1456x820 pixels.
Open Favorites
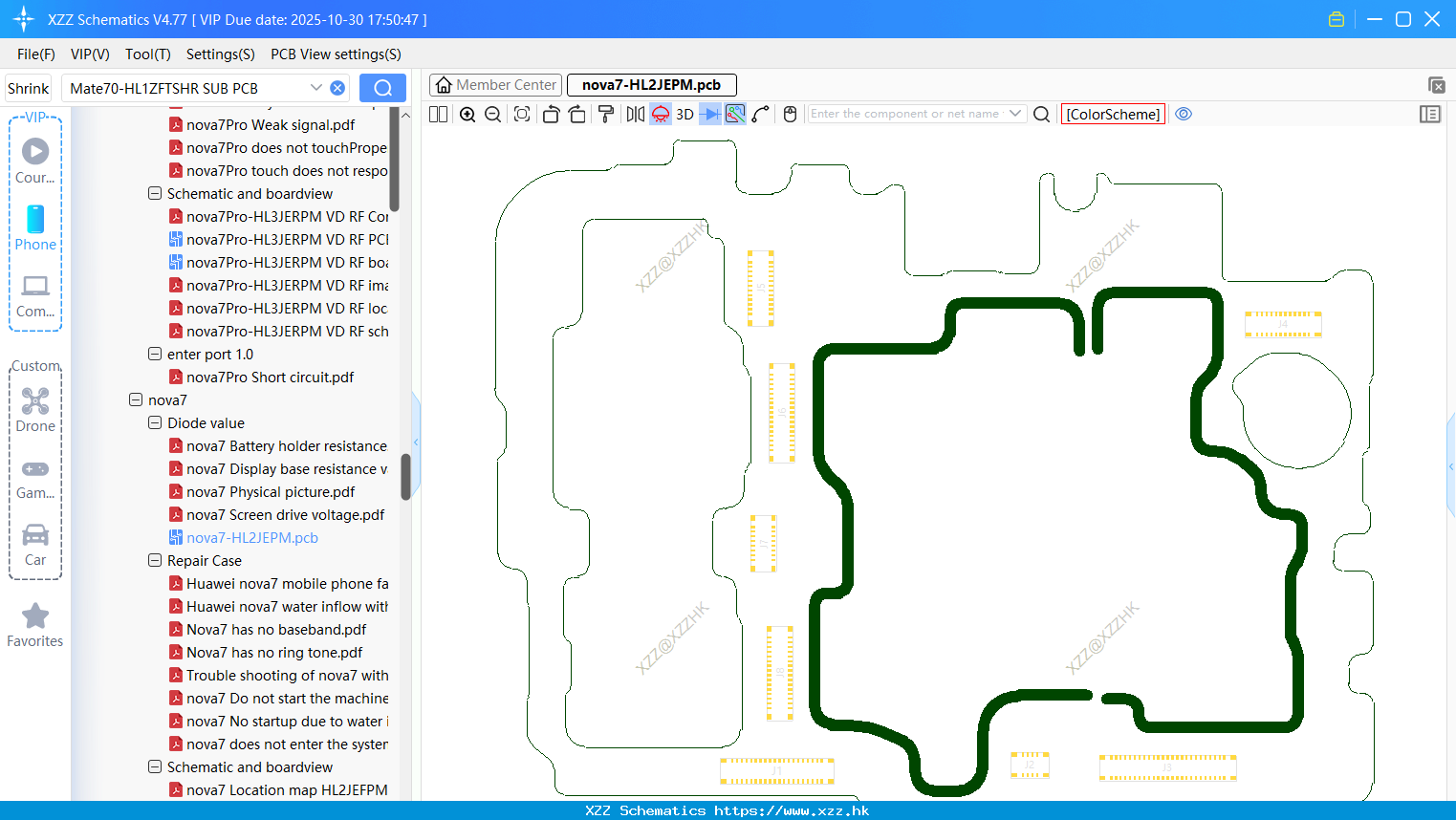35,625
